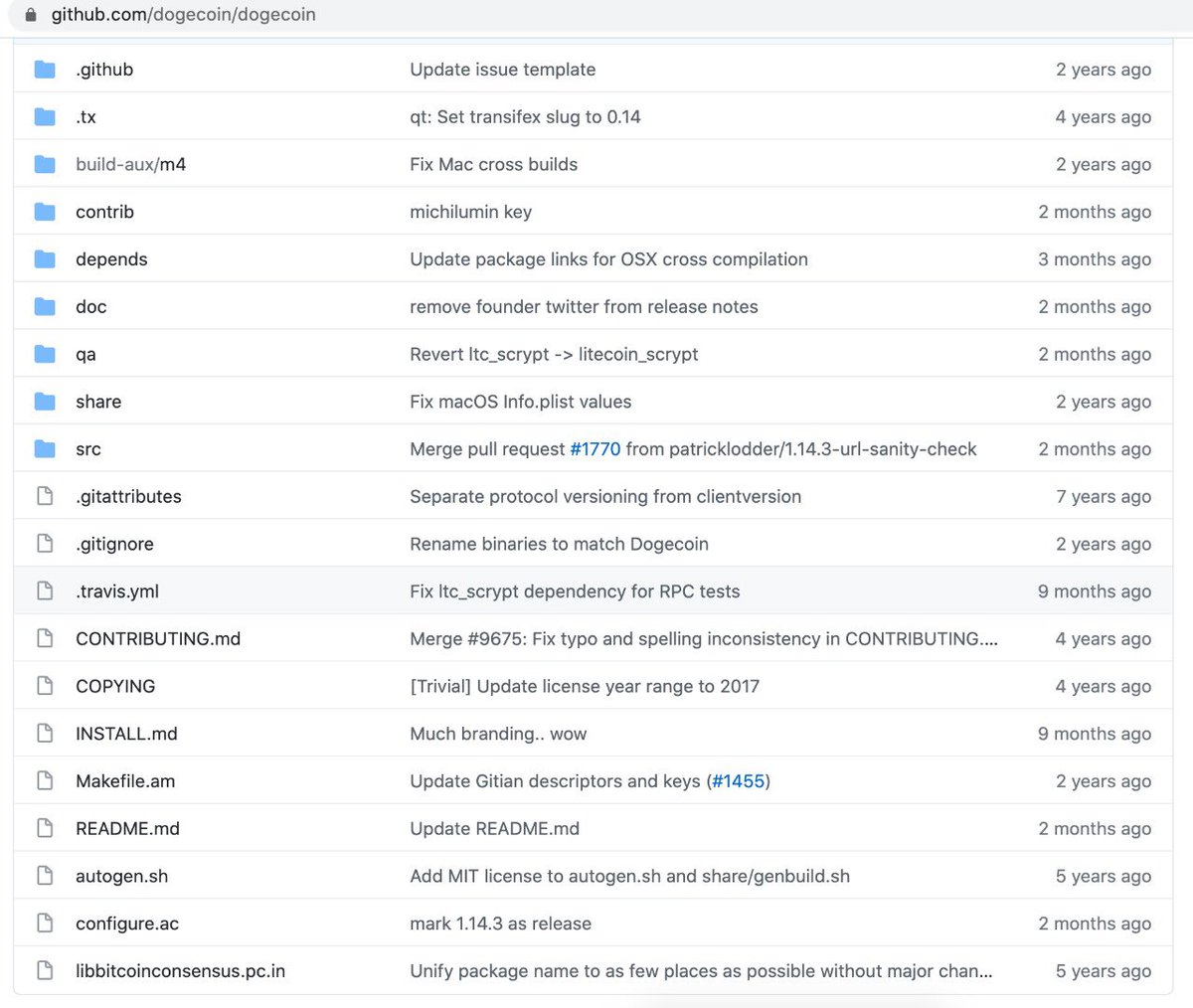This screenshot has height=1008, width=1193.
Task: Open commit 'Fix Mac cross builds'
Action: click(x=494, y=164)
